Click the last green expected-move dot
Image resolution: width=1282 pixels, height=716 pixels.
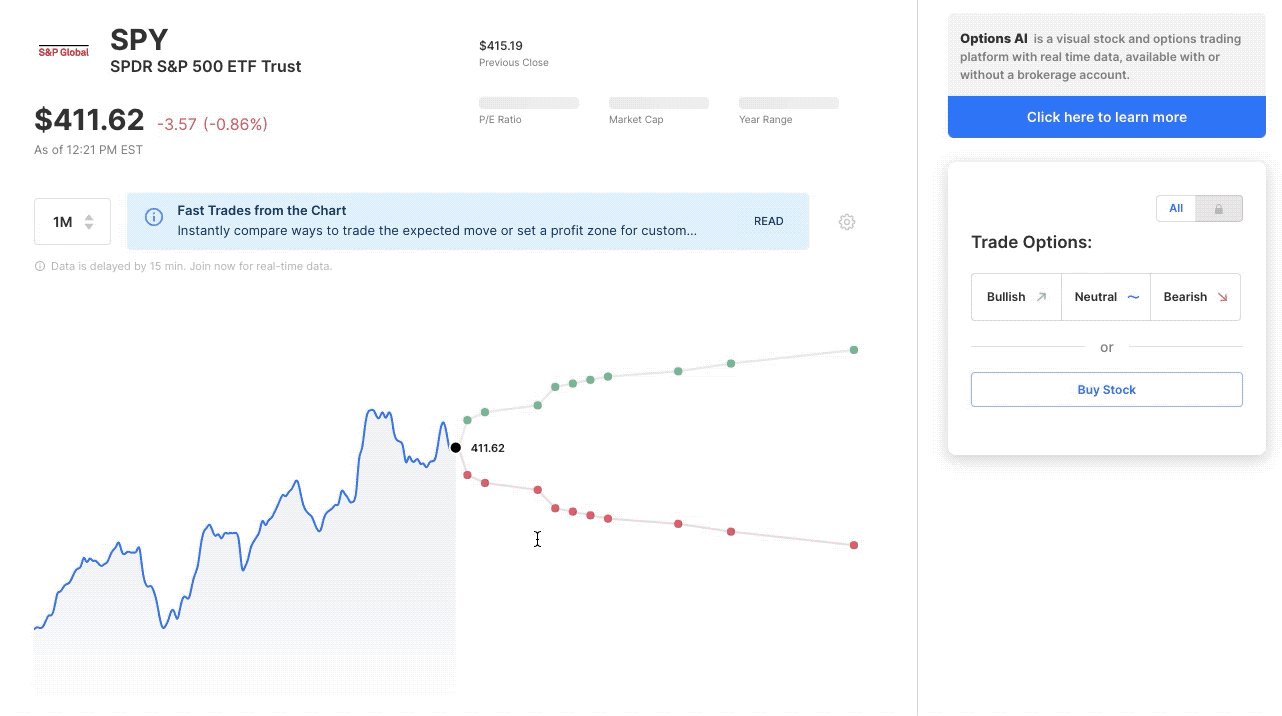click(854, 350)
